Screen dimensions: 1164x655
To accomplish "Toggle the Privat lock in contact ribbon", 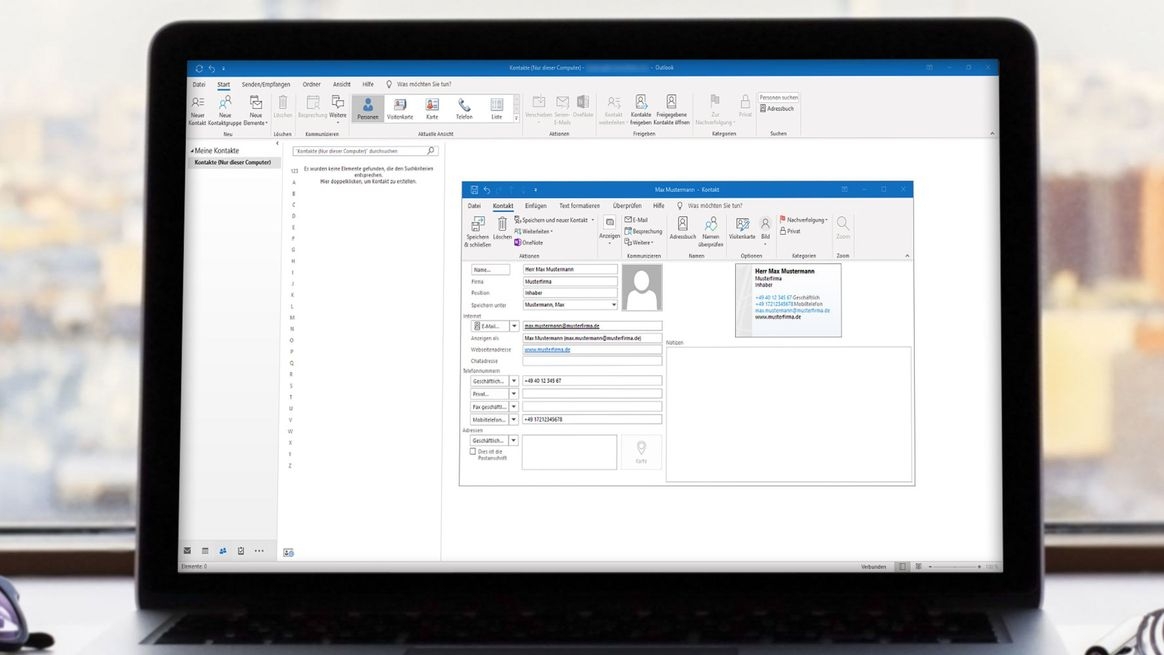I will pos(790,231).
